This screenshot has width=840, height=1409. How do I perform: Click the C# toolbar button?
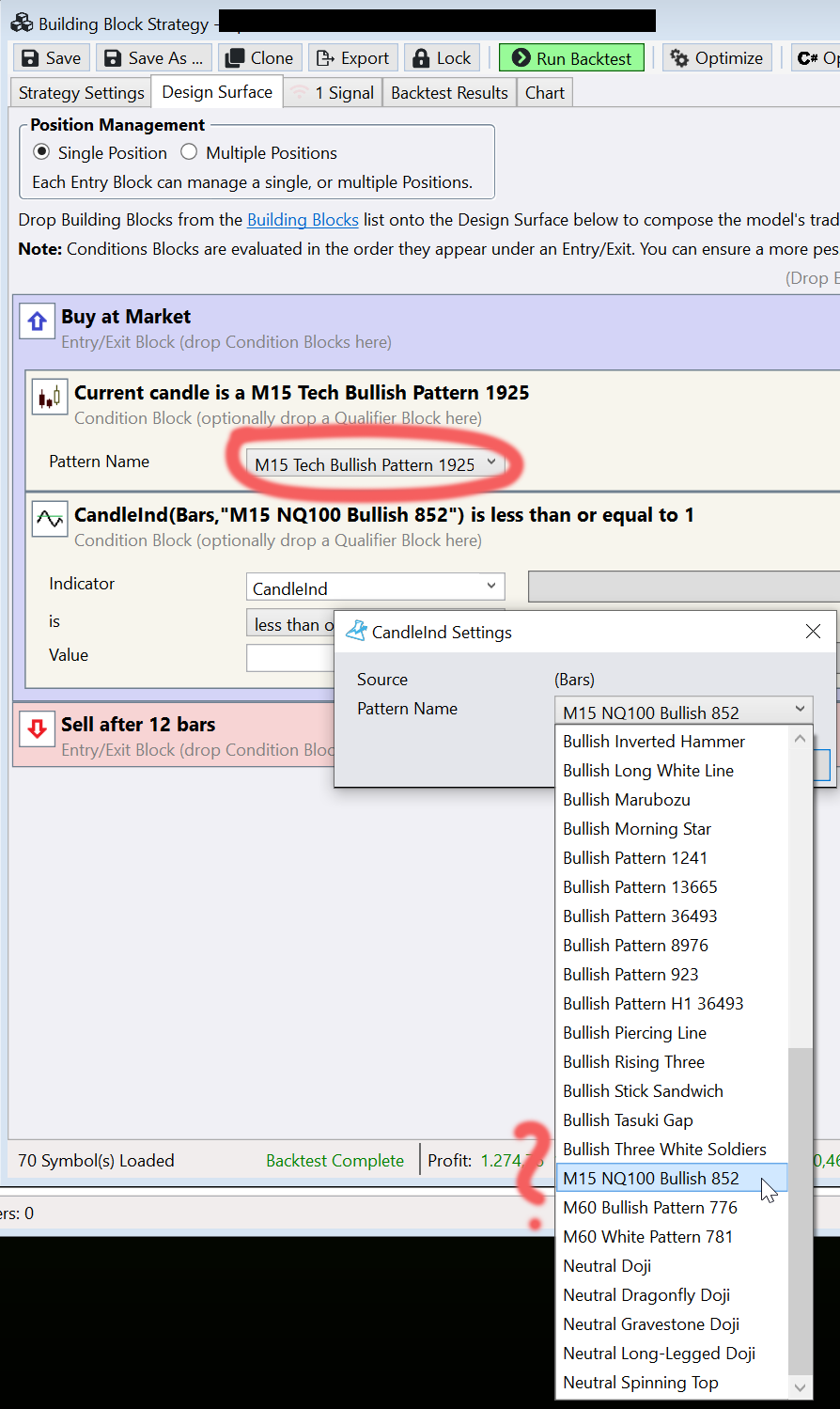tap(816, 58)
